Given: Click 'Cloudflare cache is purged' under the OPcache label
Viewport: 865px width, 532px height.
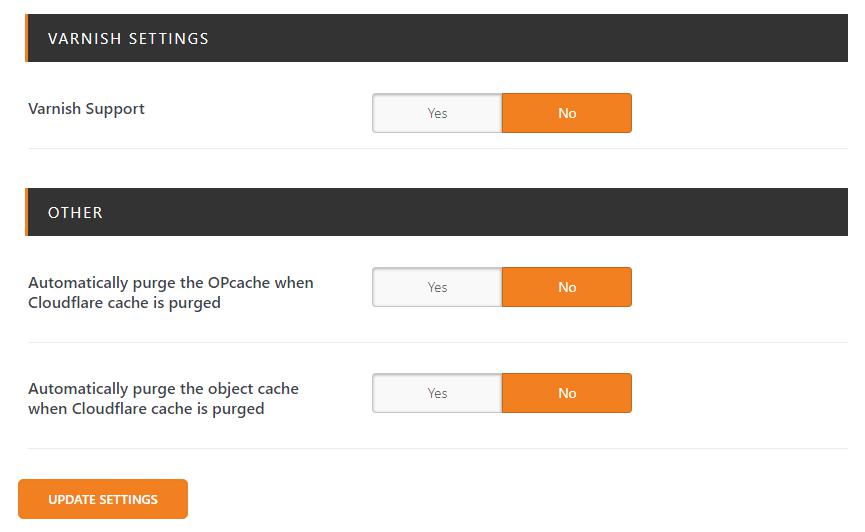Looking at the screenshot, I should [x=124, y=303].
